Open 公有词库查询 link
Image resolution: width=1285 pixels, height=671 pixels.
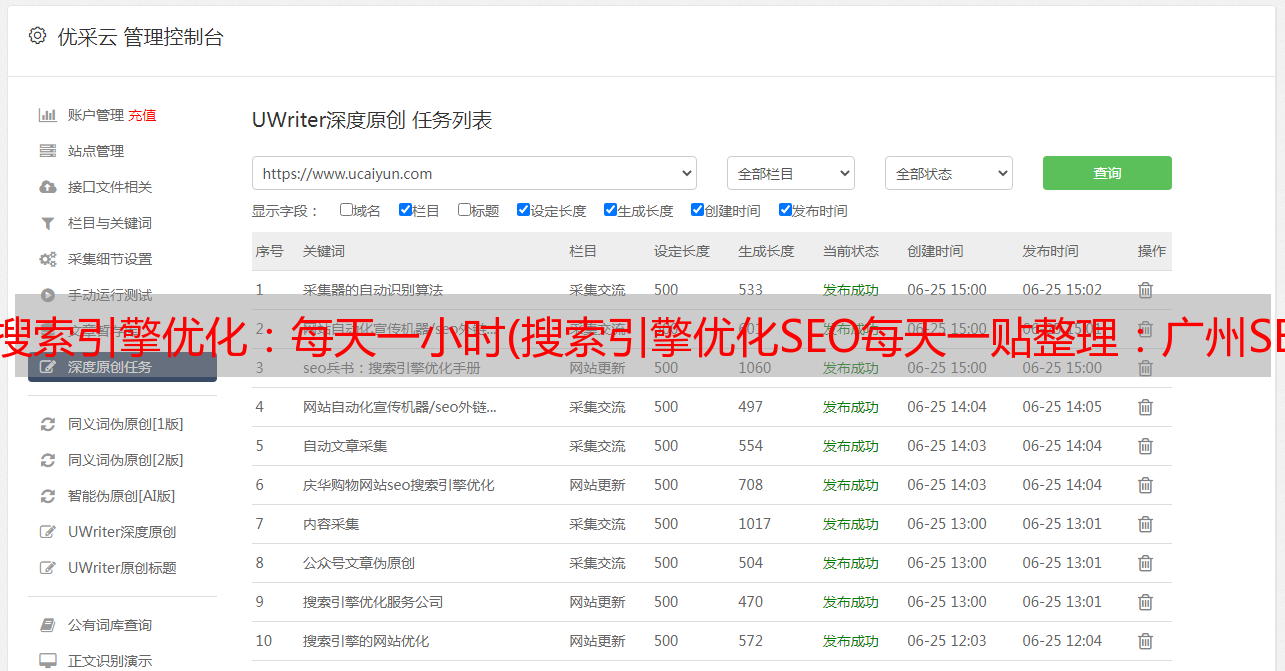pos(110,625)
